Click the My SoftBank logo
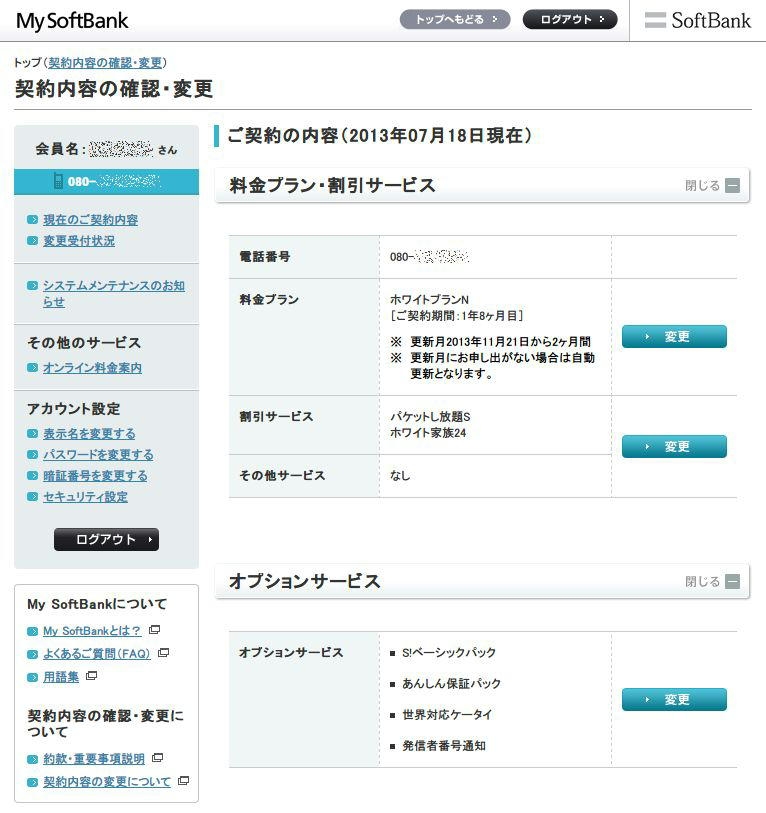766x813 pixels. point(72,21)
